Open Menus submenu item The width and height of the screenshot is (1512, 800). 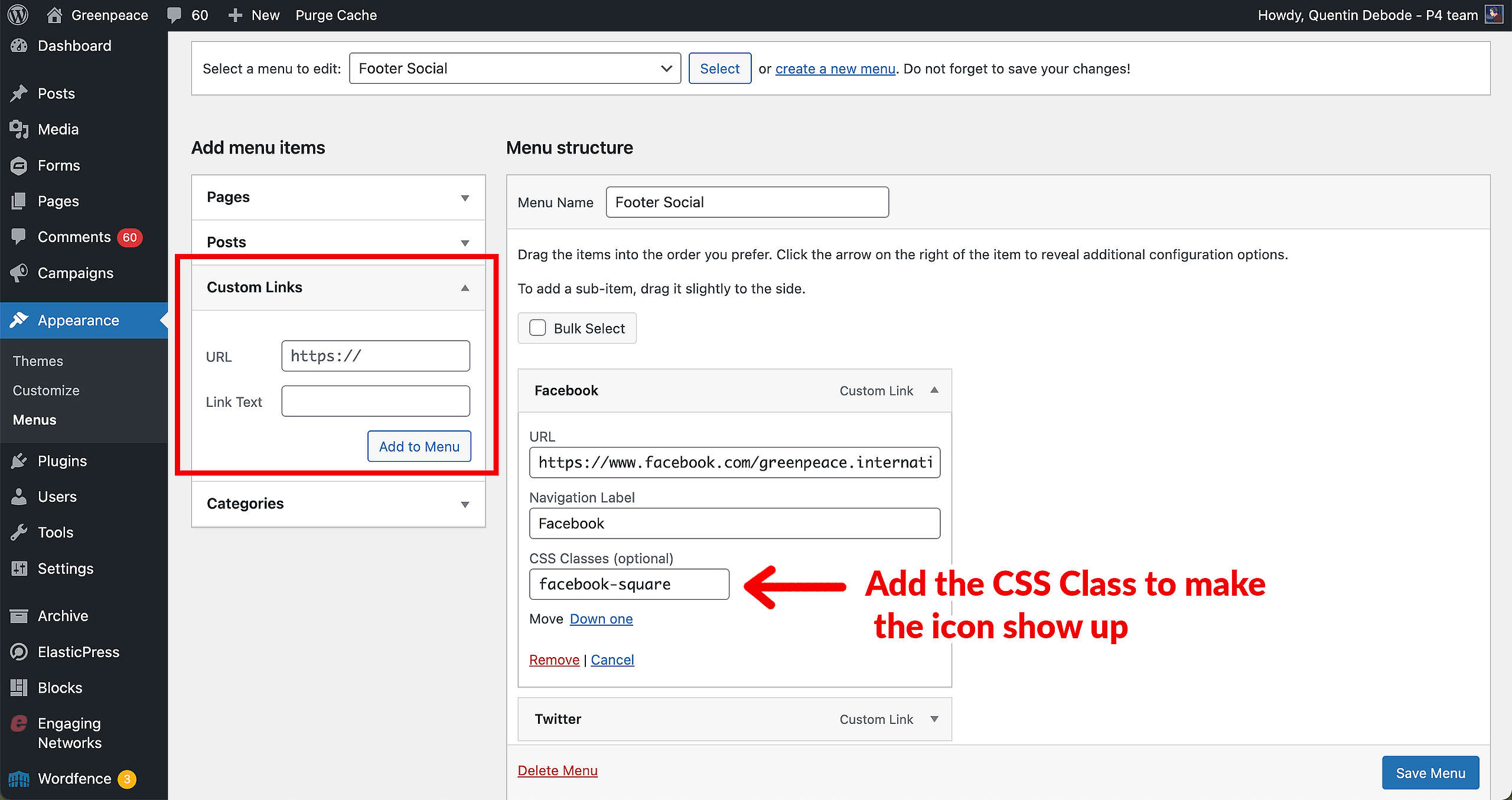click(x=34, y=420)
